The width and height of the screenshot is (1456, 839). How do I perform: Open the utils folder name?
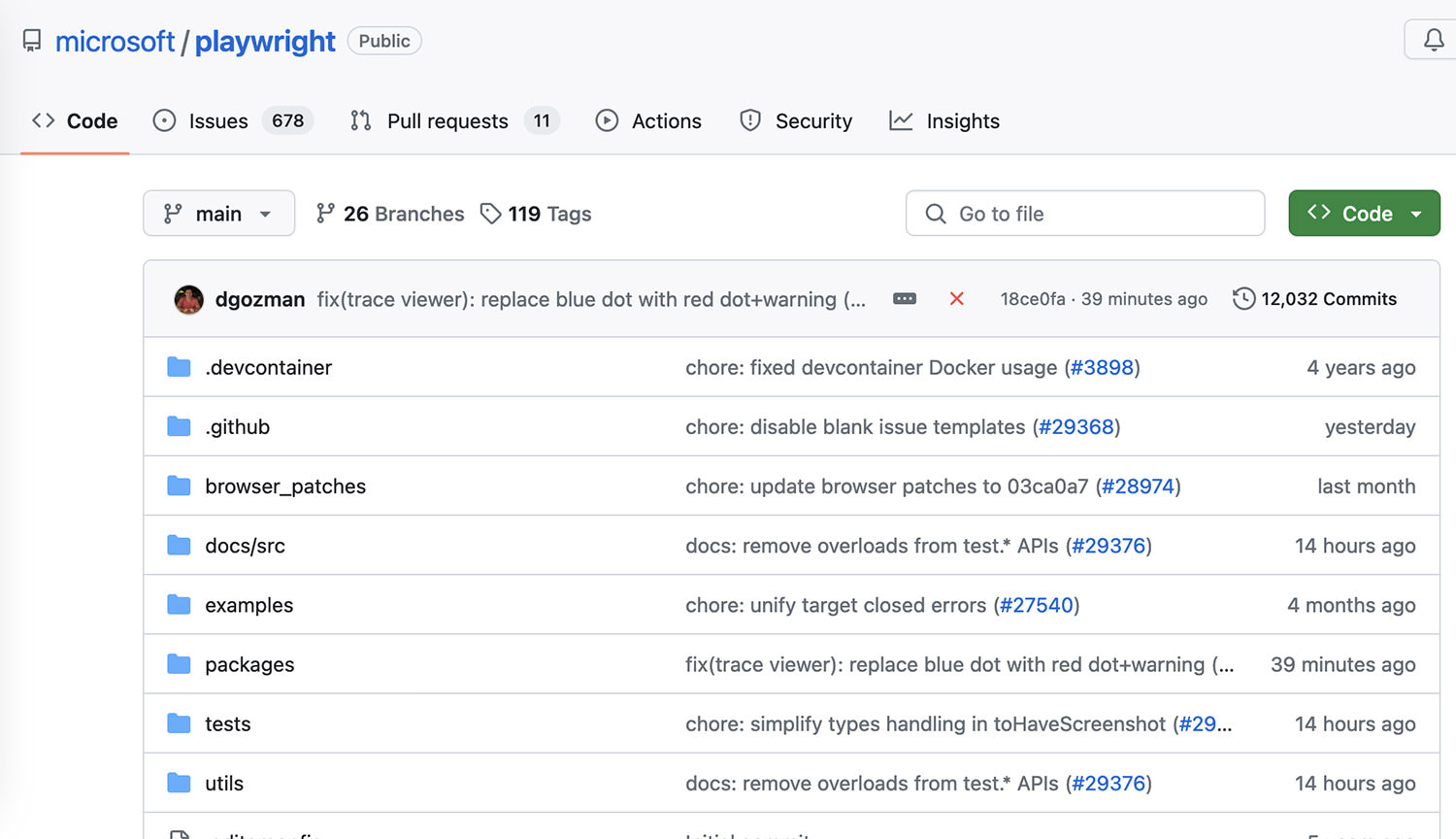[224, 783]
